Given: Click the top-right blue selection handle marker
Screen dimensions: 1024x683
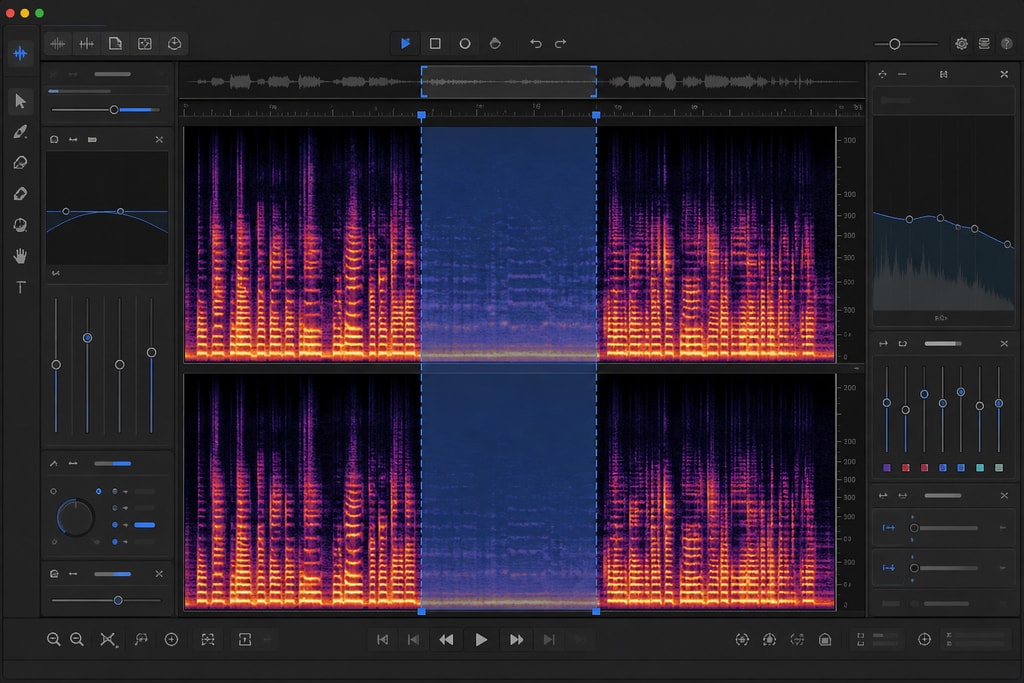Looking at the screenshot, I should coord(596,115).
